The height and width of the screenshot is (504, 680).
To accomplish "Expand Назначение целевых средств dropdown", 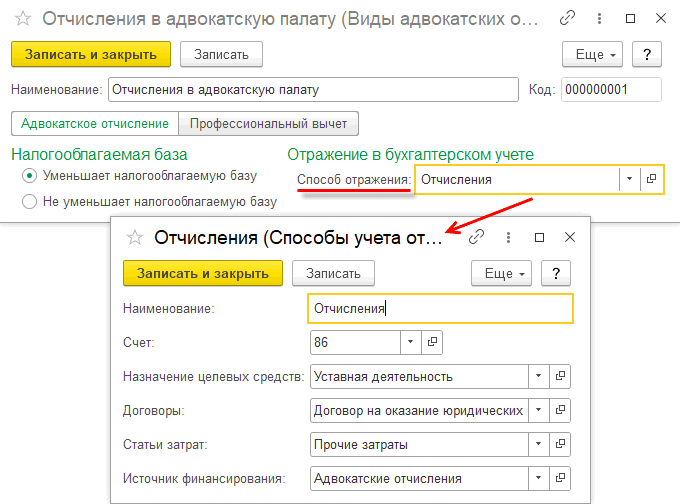I will point(539,376).
